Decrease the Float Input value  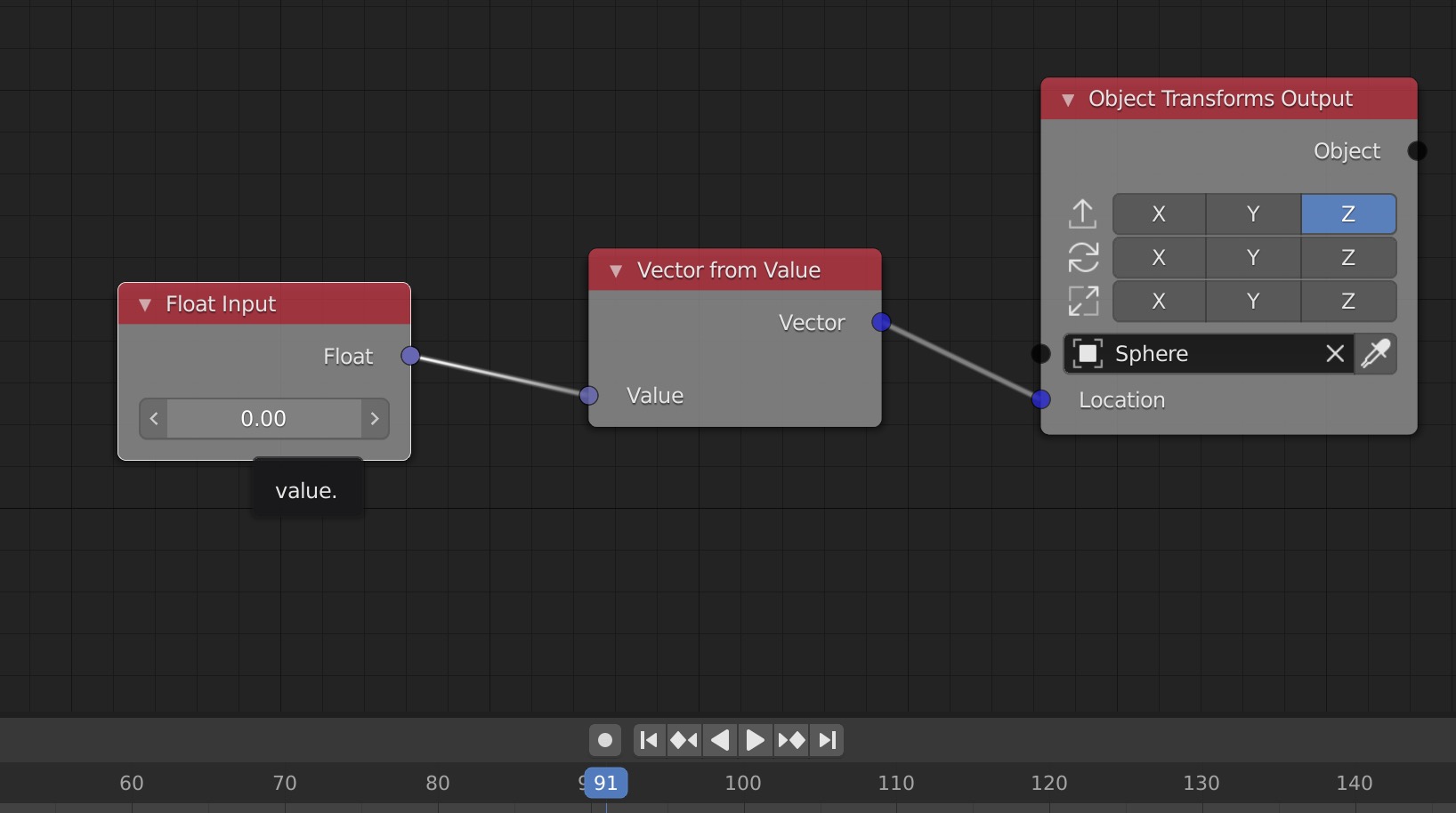[x=154, y=419]
